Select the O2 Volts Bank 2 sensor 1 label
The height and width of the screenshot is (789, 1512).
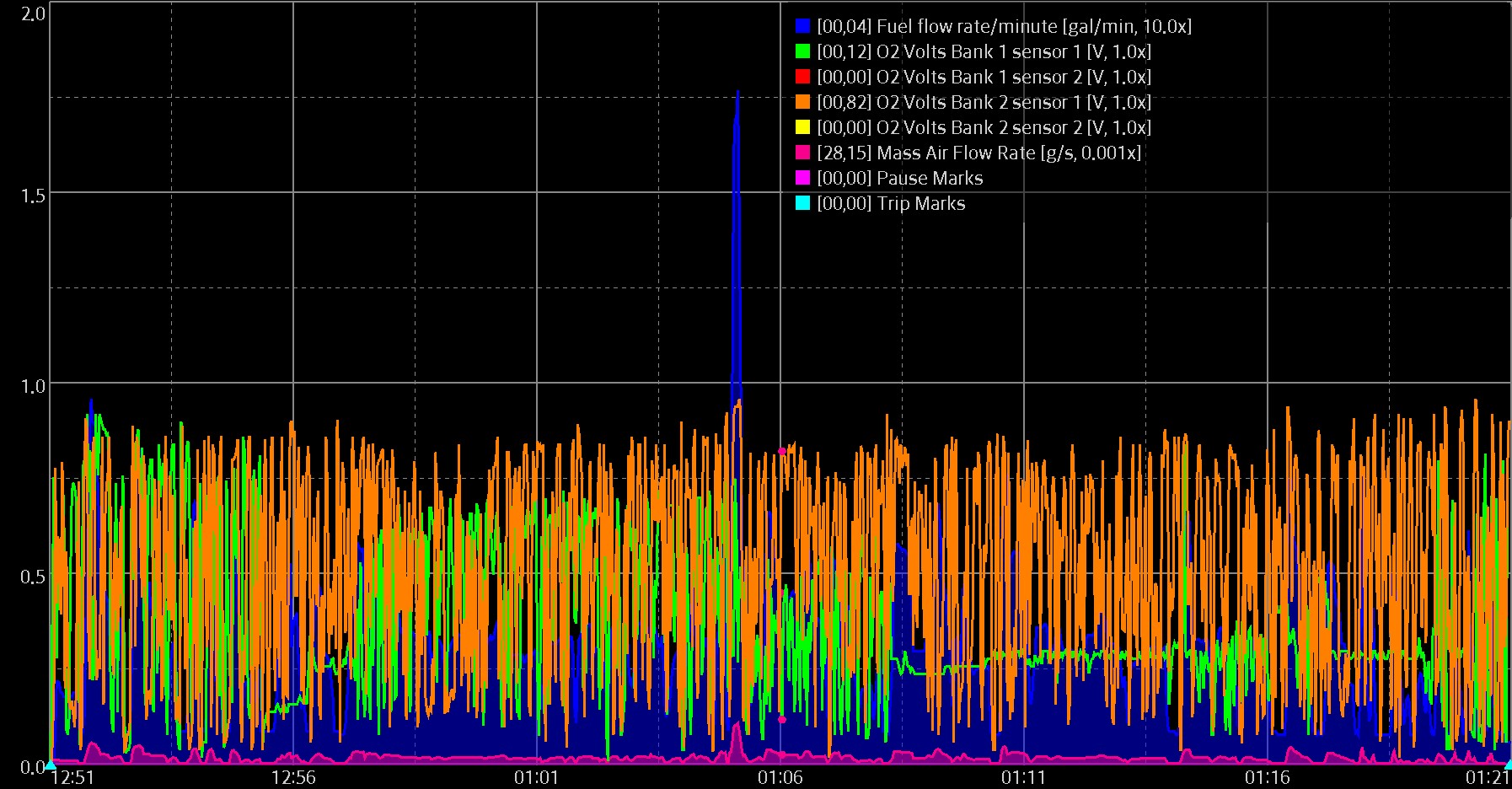pos(984,102)
